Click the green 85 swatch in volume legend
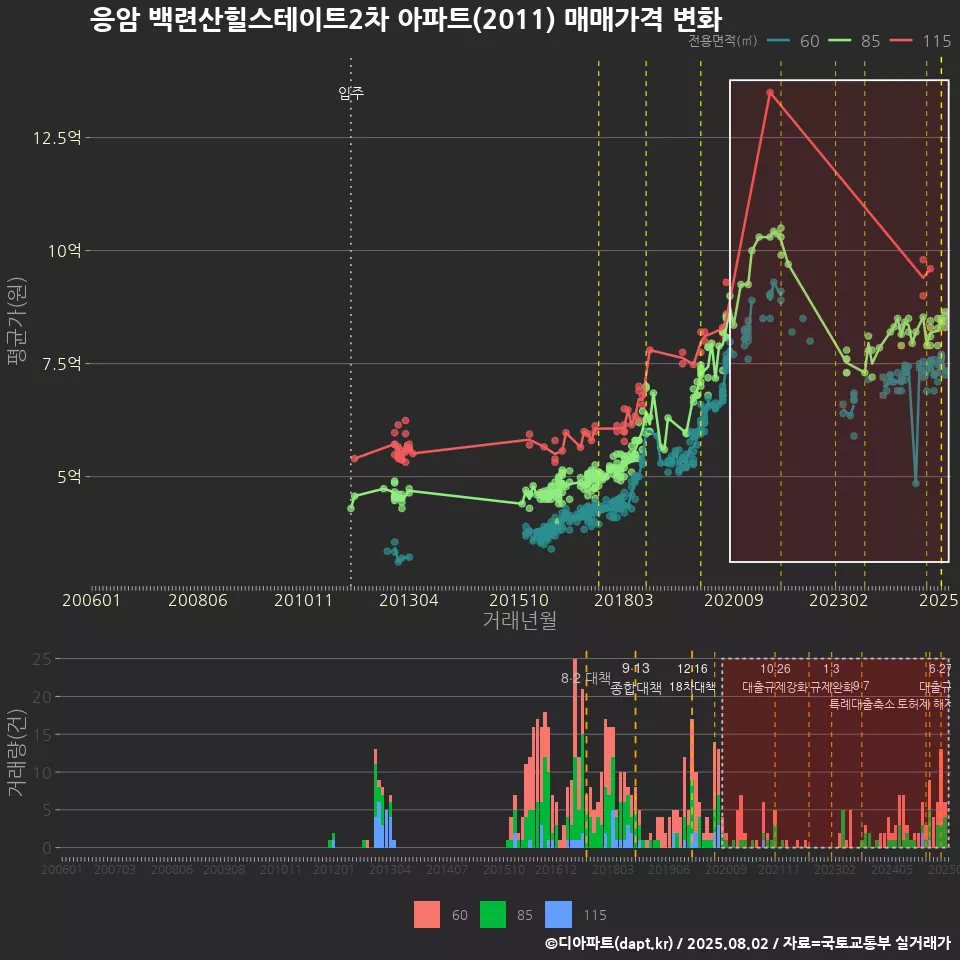The height and width of the screenshot is (960, 960). [x=493, y=915]
